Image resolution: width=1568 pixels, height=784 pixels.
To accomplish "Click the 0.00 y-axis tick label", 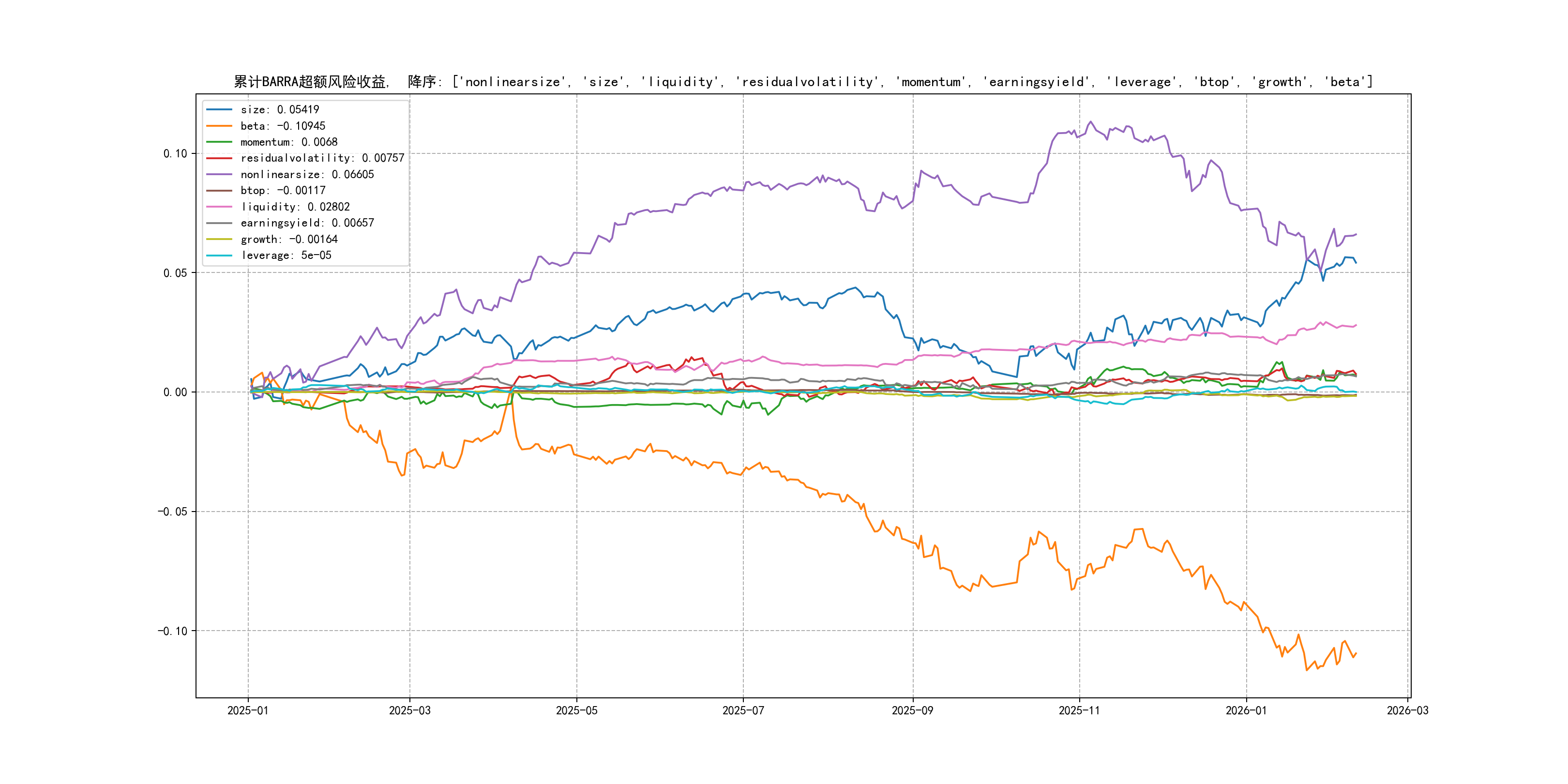I will tap(175, 392).
